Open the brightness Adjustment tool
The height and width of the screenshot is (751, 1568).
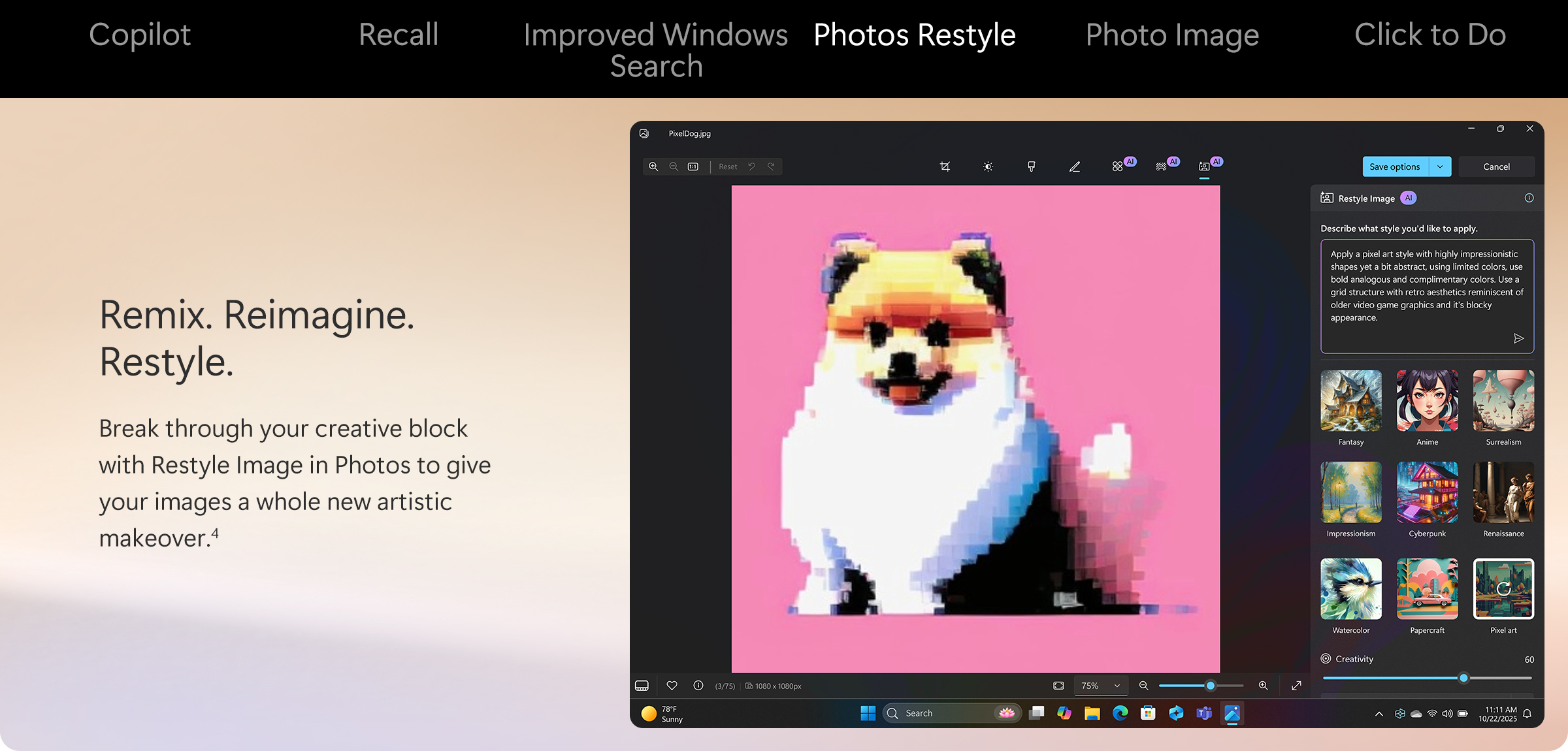click(988, 167)
